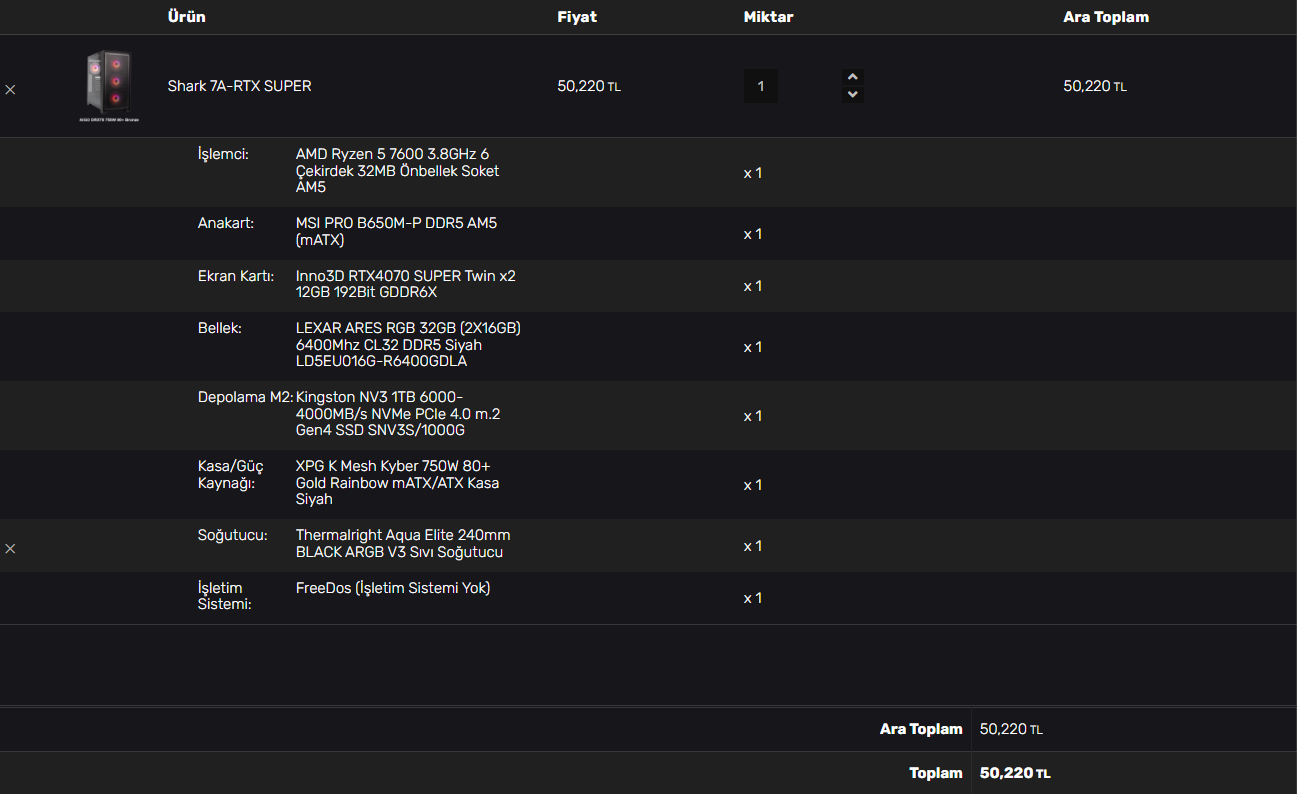The image size is (1297, 794).
Task: Decrease quantity with the down arrow
Action: coord(852,94)
